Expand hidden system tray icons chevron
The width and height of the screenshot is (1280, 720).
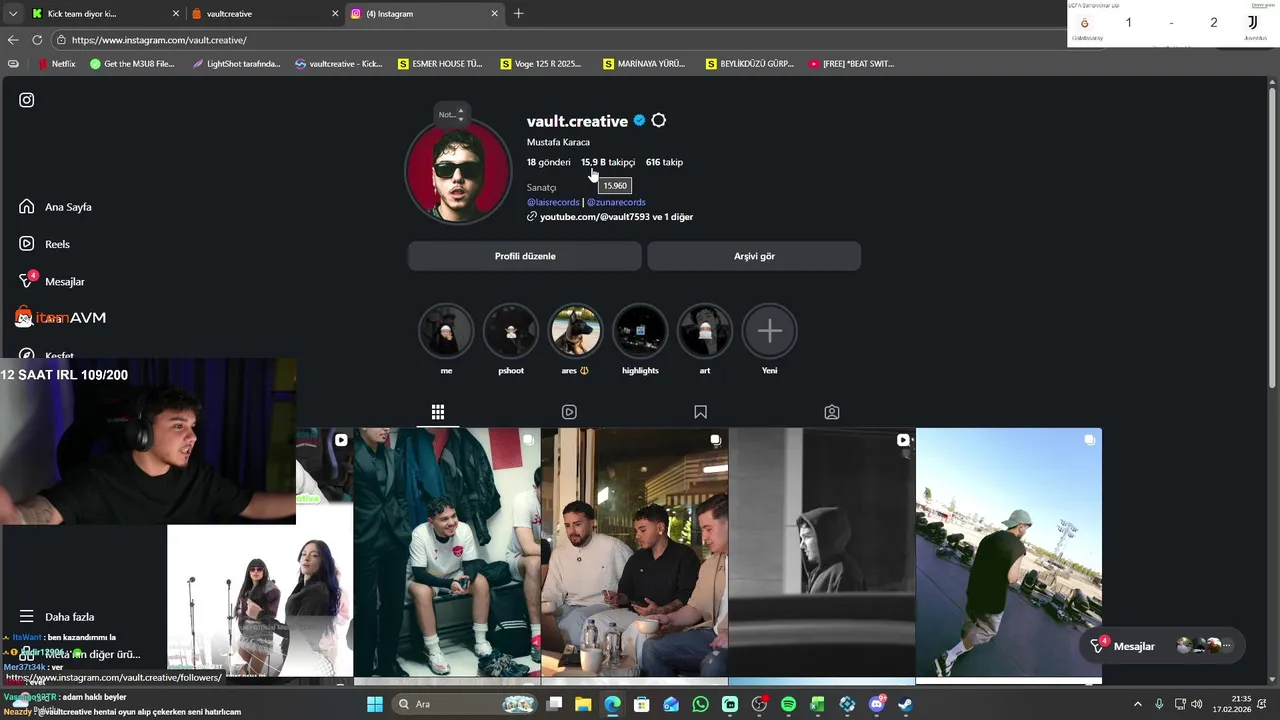pos(1138,704)
